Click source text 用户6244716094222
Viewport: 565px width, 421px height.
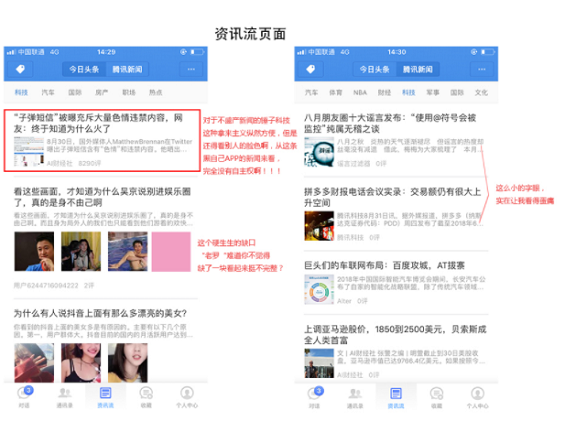(x=46, y=285)
